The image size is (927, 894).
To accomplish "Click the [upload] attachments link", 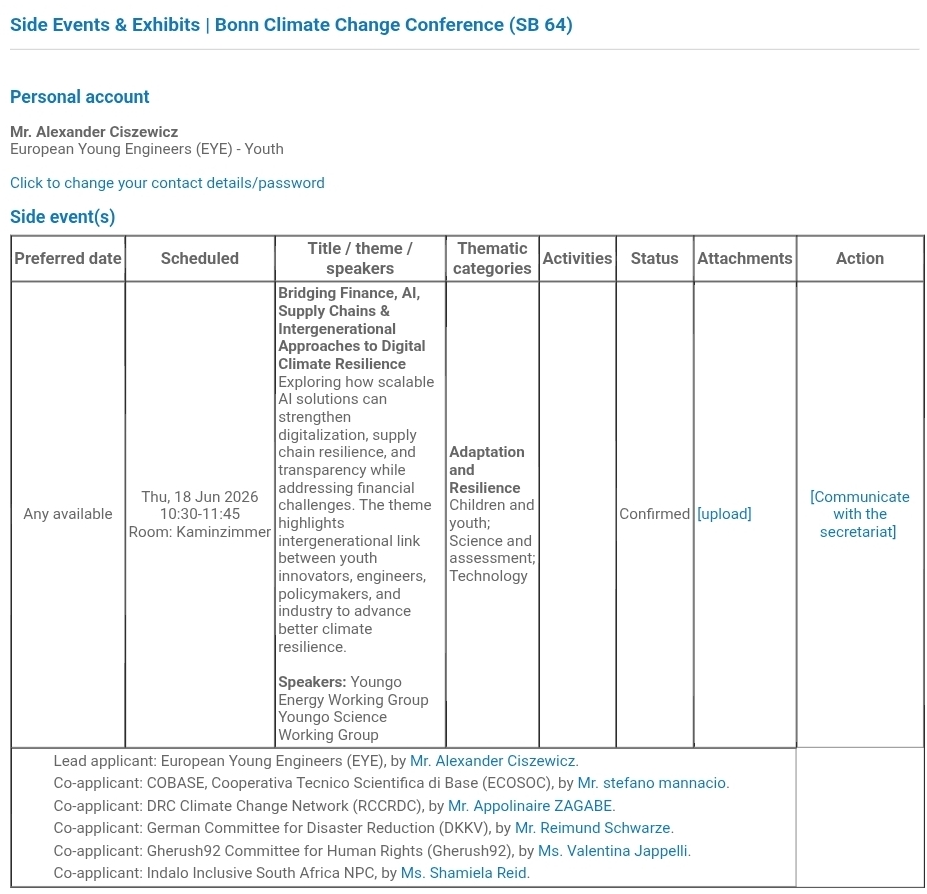I will 724,514.
